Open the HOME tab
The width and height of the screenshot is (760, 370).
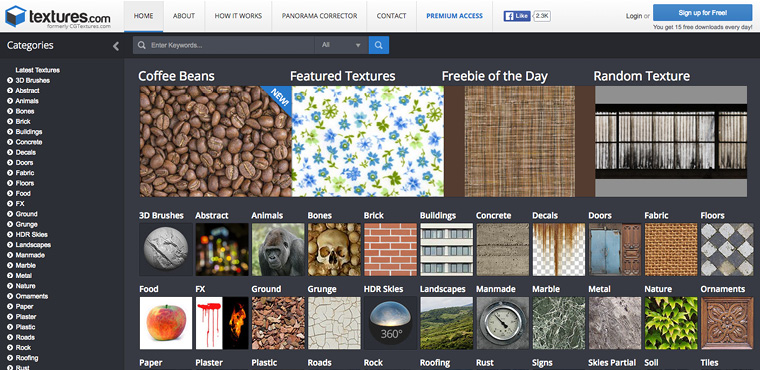pyautogui.click(x=143, y=16)
